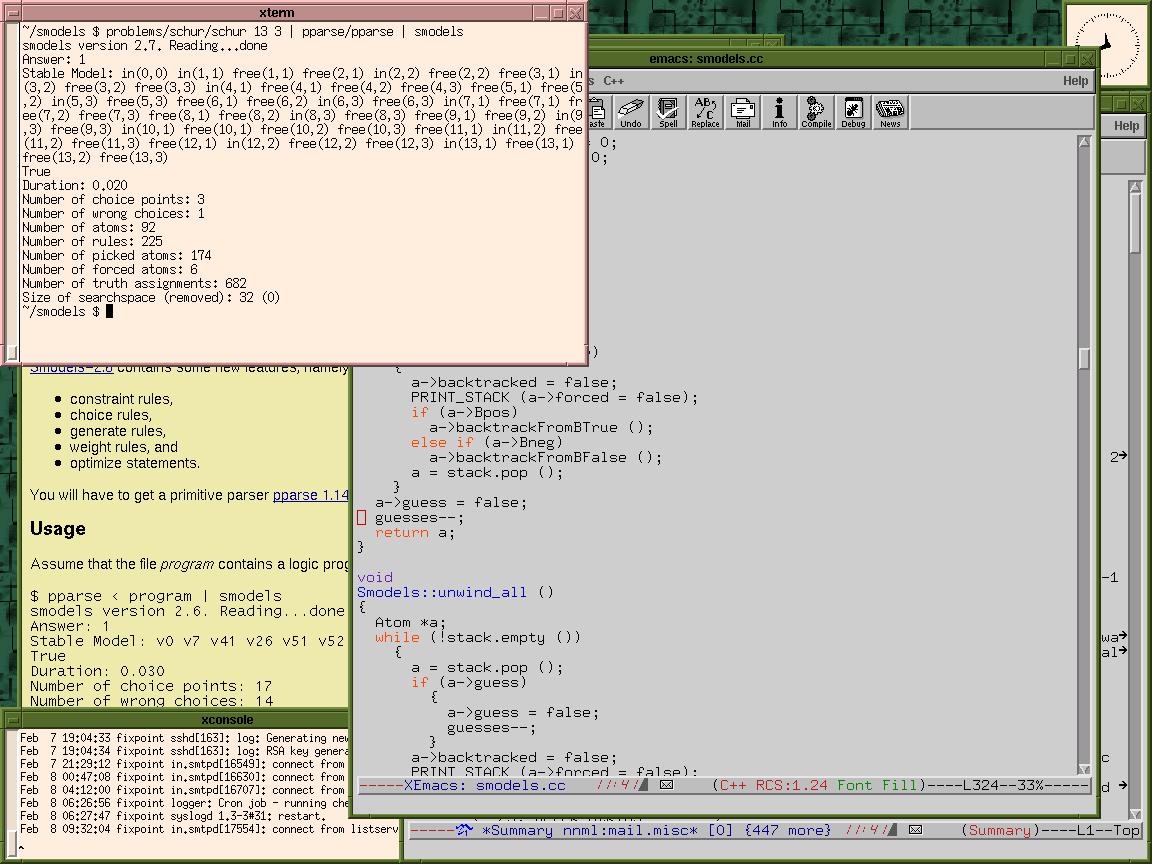Open the C++ menu in XEmacs
Viewport: 1152px width, 864px height.
(x=613, y=81)
